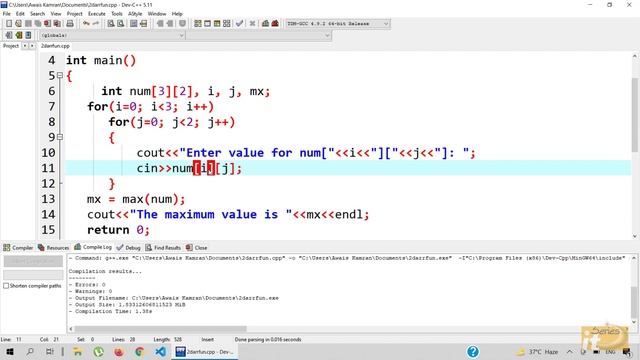This screenshot has height=360, width=640.
Task: Switch to the Compiler bottom tab
Action: (x=18, y=248)
